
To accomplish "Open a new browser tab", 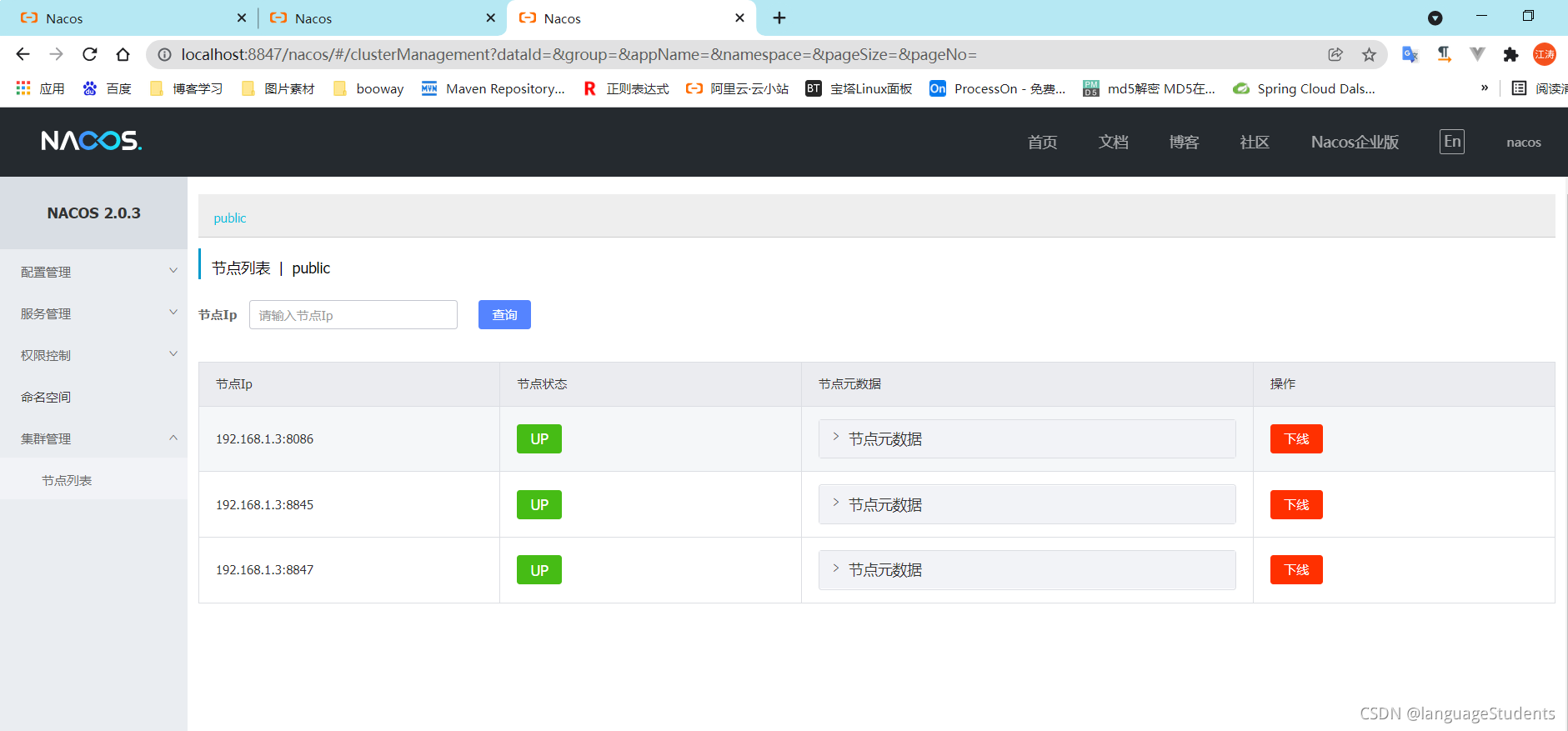I will point(779,18).
